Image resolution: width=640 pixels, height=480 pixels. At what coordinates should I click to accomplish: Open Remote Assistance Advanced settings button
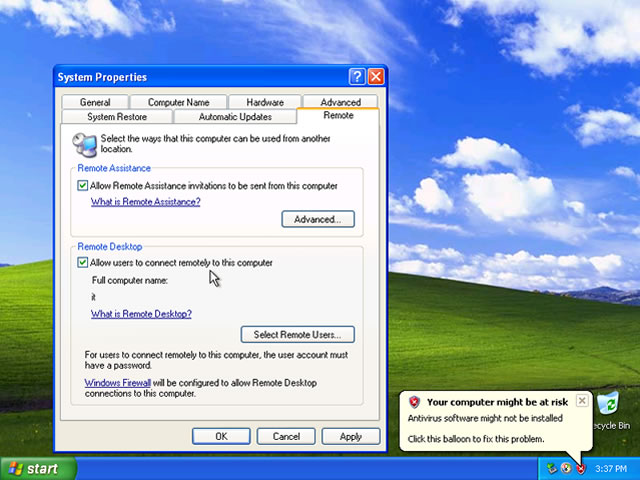coord(318,219)
